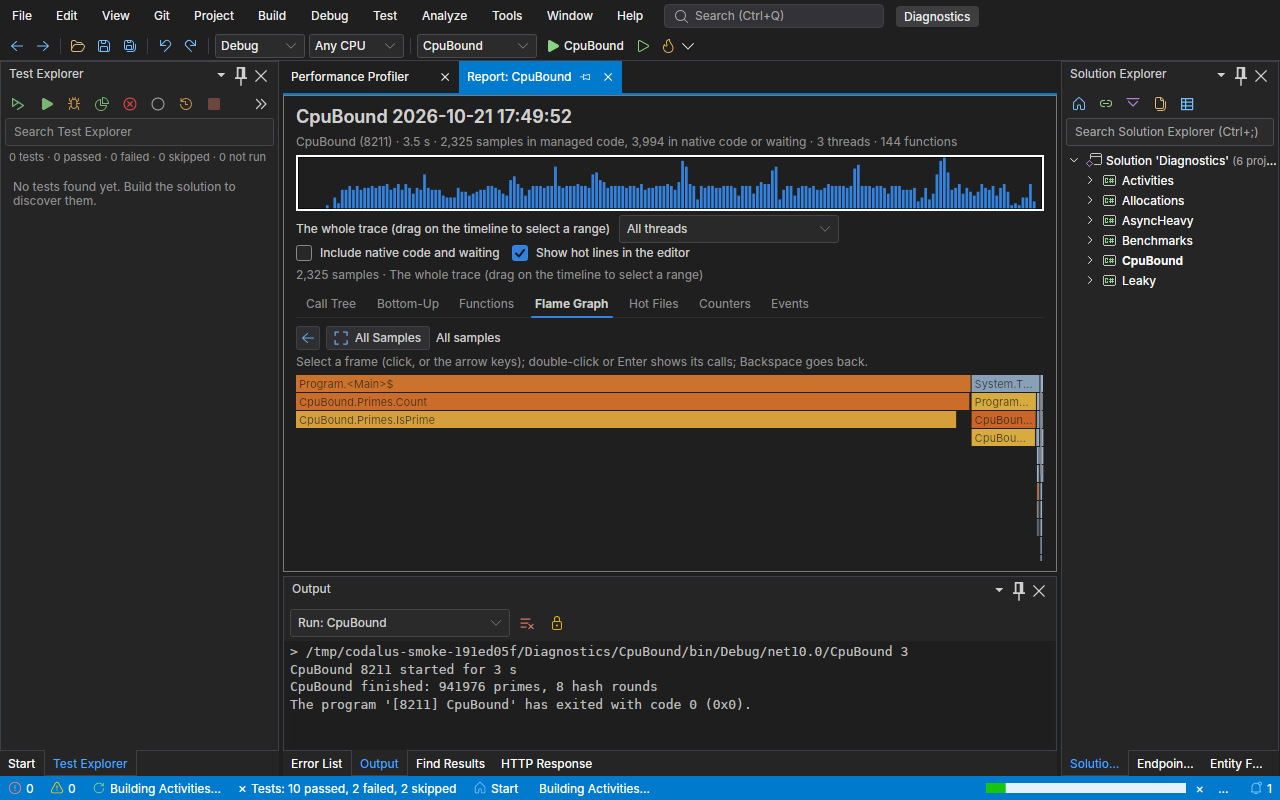Pin the Test Explorer panel
Viewport: 1280px width, 800px height.
tap(241, 75)
